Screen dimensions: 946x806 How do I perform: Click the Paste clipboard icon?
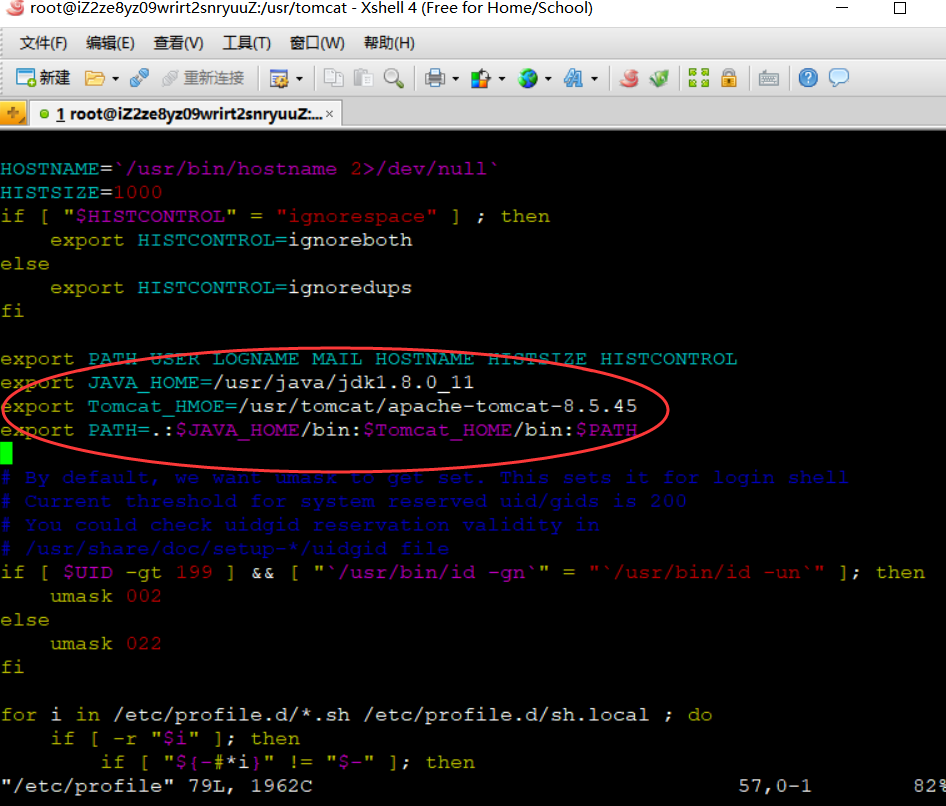pyautogui.click(x=363, y=78)
